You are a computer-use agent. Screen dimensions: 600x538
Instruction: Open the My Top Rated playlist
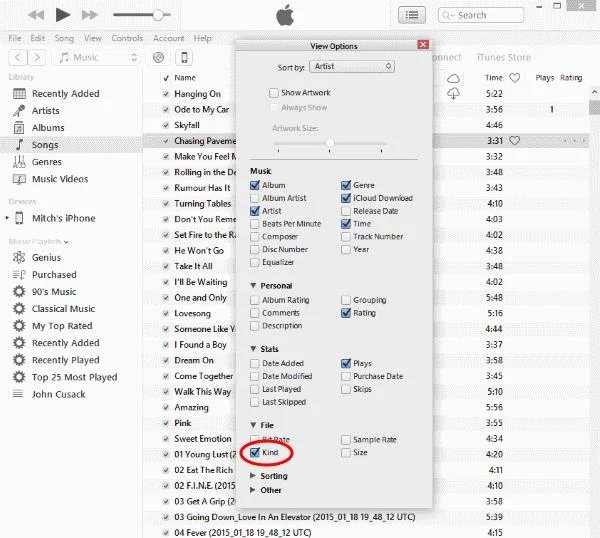click(62, 326)
